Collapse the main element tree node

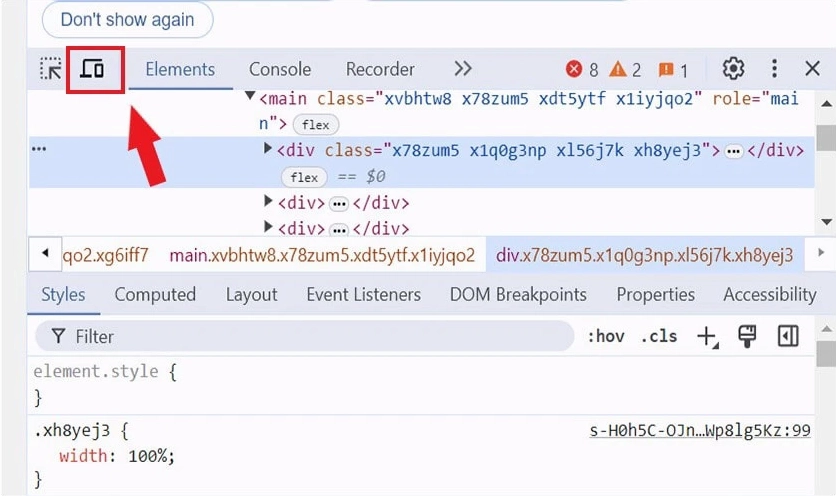[x=250, y=98]
